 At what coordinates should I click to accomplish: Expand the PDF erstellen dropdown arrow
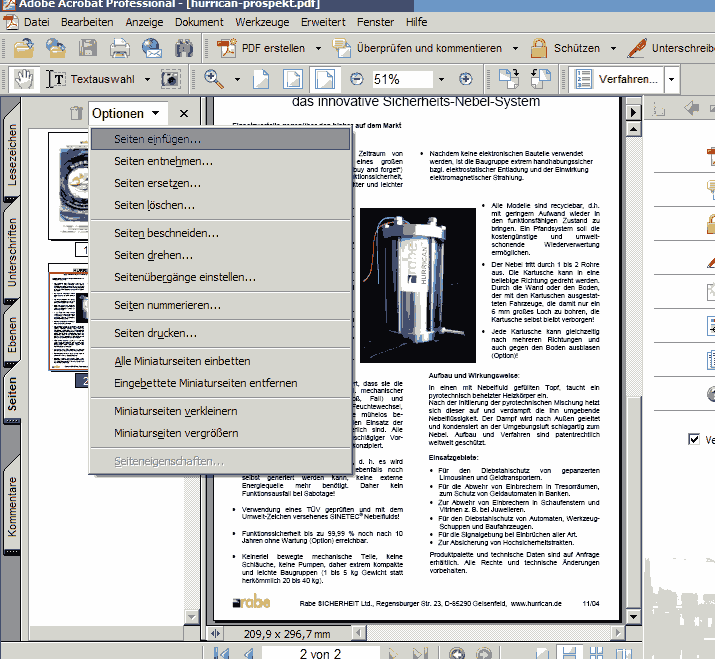318,48
